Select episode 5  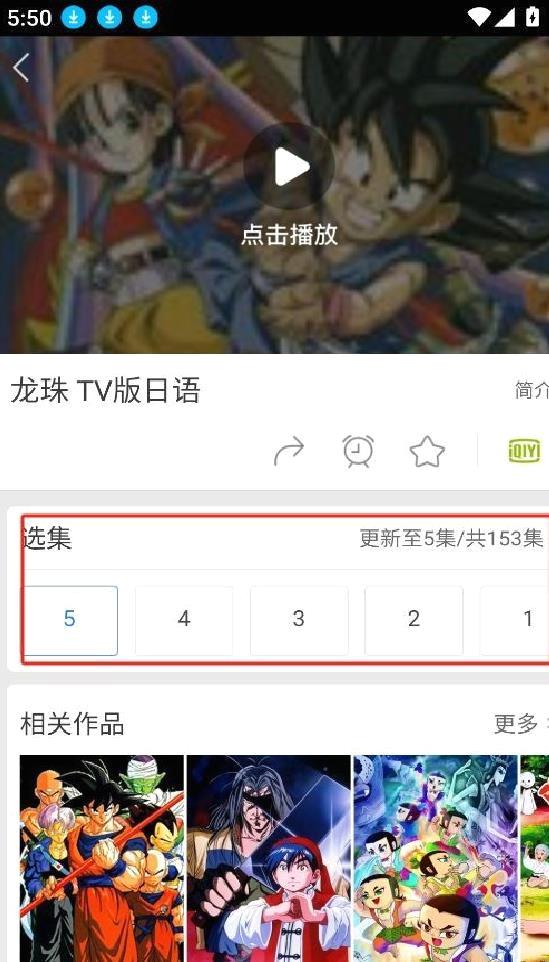(69, 620)
